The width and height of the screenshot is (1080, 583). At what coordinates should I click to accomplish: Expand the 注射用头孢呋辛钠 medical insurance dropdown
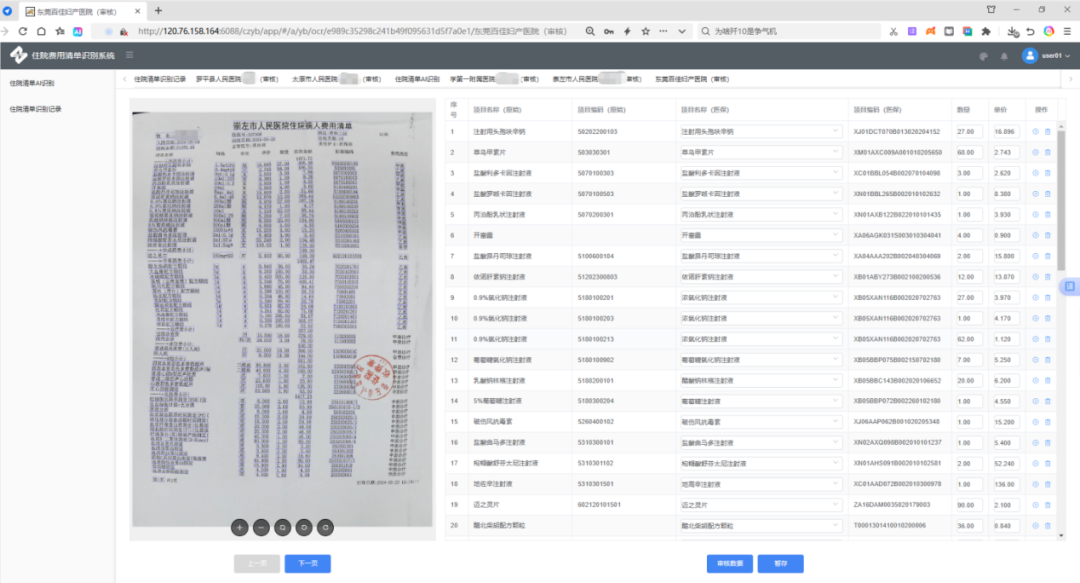click(836, 131)
